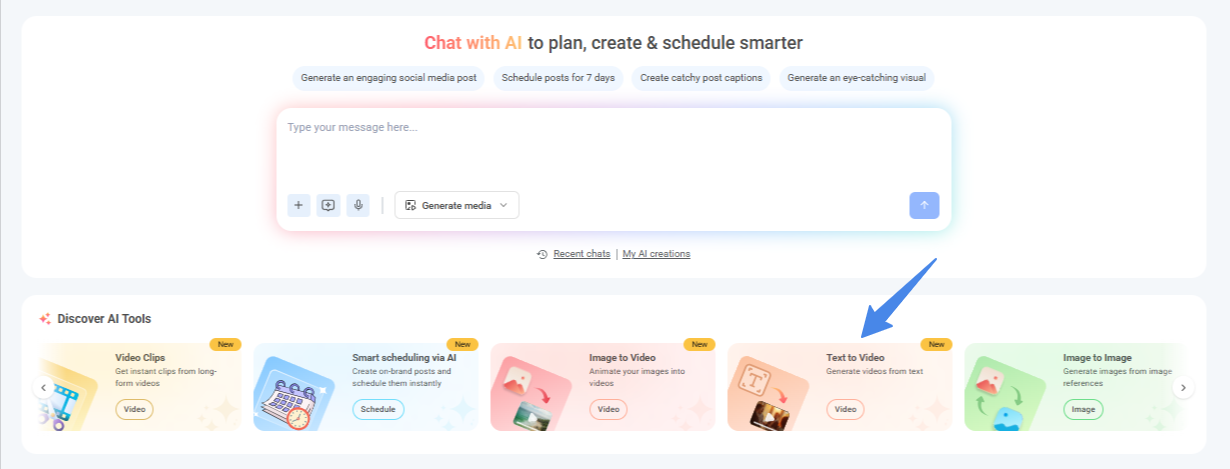Focus the 'Type your message here' field
The width and height of the screenshot is (1230, 469).
(612, 145)
